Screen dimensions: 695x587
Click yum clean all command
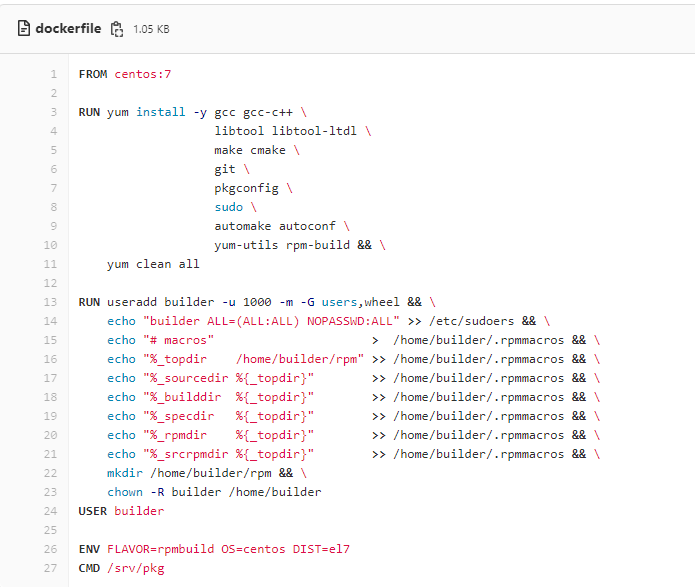(x=153, y=264)
